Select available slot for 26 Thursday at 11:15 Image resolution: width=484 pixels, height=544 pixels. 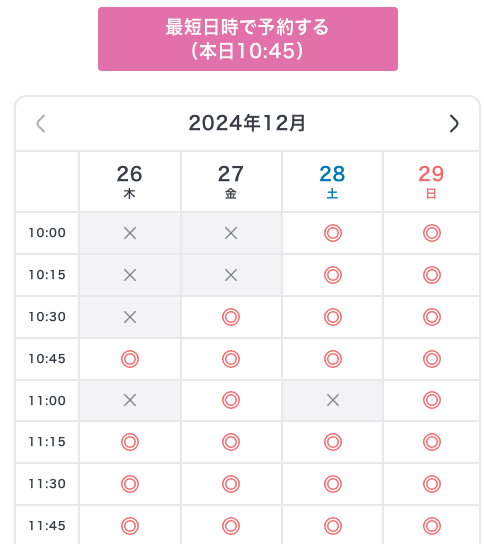coord(130,442)
